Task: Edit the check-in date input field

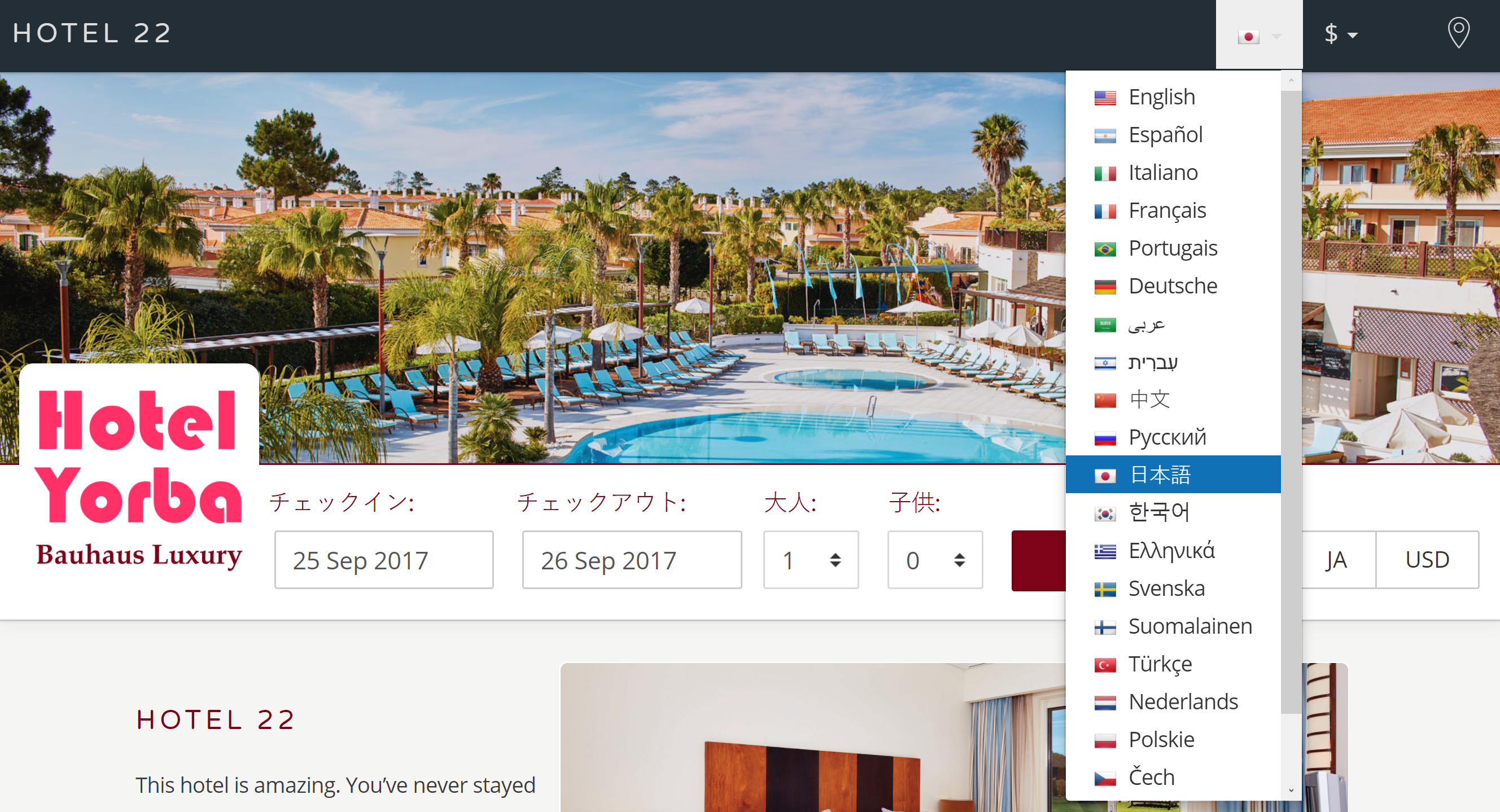Action: pos(384,560)
